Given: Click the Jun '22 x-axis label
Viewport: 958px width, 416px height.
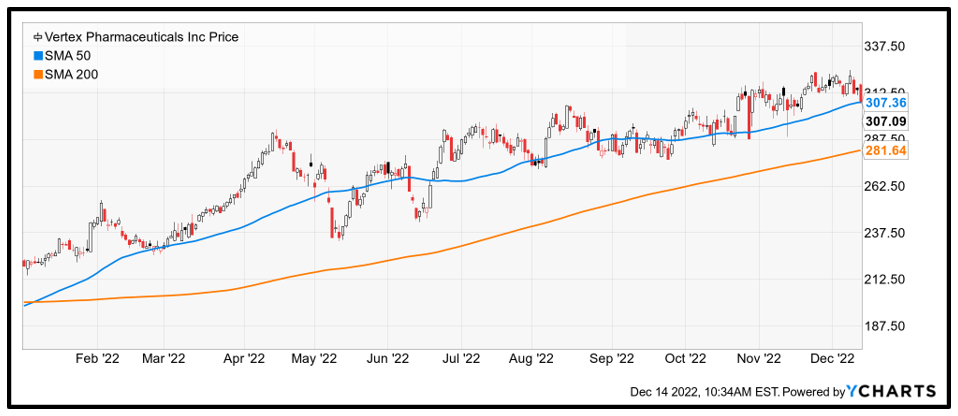Looking at the screenshot, I should pos(387,359).
